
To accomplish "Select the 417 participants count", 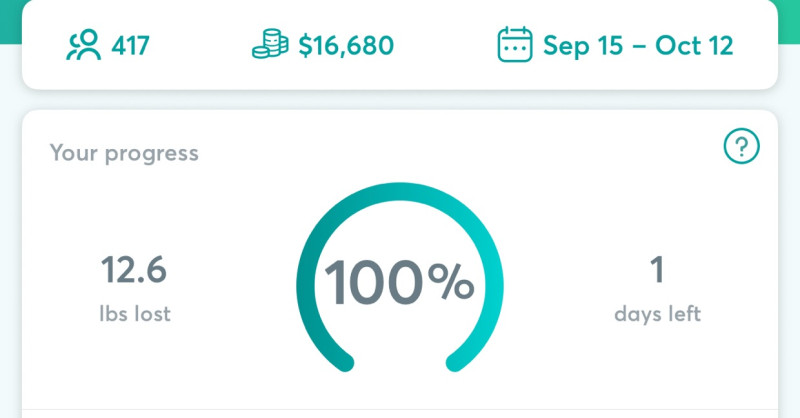I will pos(130,46).
